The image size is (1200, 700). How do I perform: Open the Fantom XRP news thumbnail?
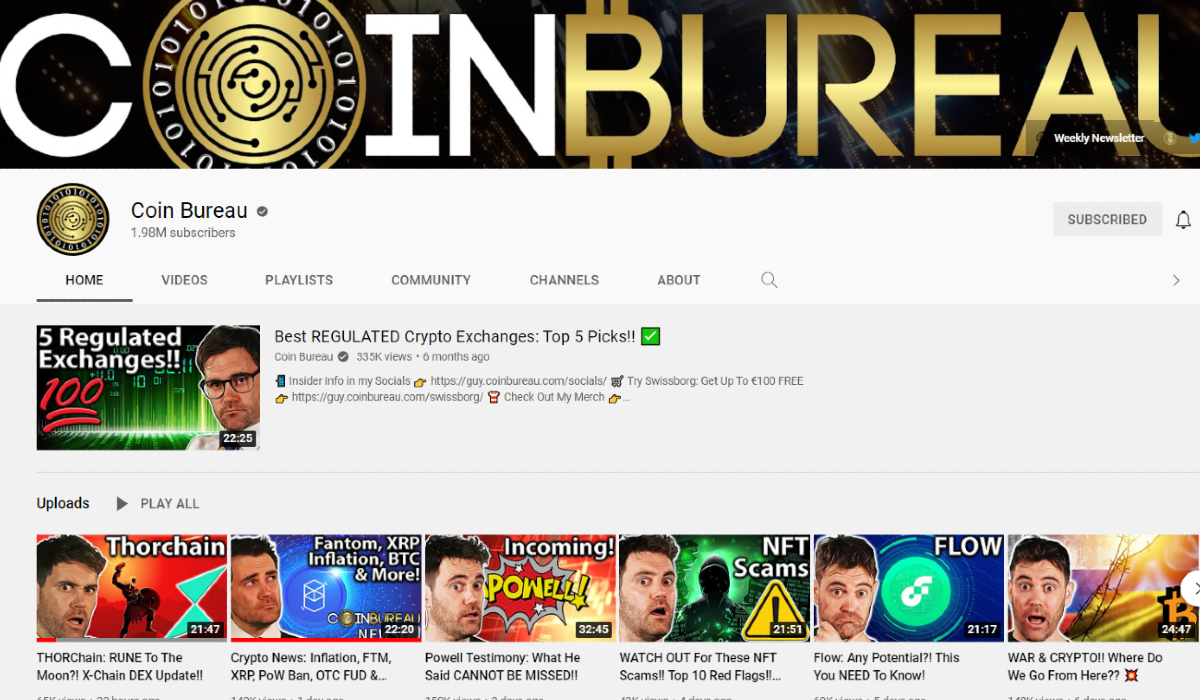[x=326, y=588]
